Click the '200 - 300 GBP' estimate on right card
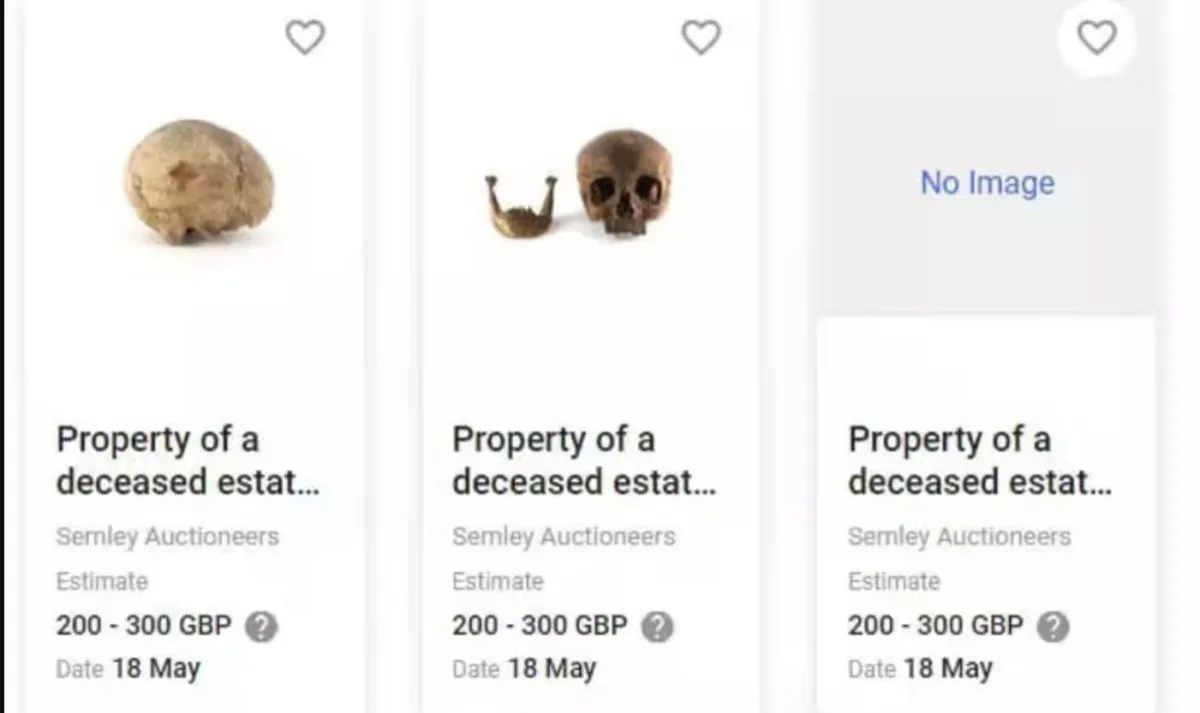Screen dimensions: 1200x713 click(x=935, y=626)
